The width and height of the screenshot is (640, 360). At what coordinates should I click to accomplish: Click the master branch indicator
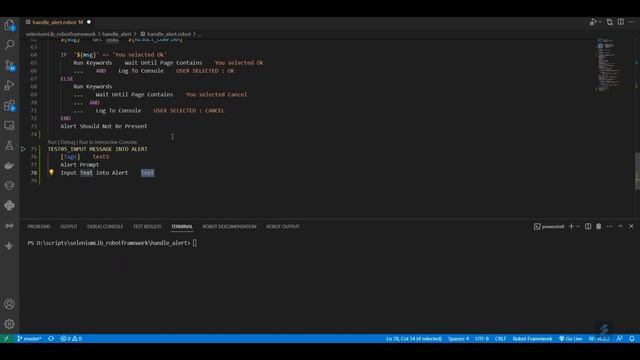tap(29, 339)
